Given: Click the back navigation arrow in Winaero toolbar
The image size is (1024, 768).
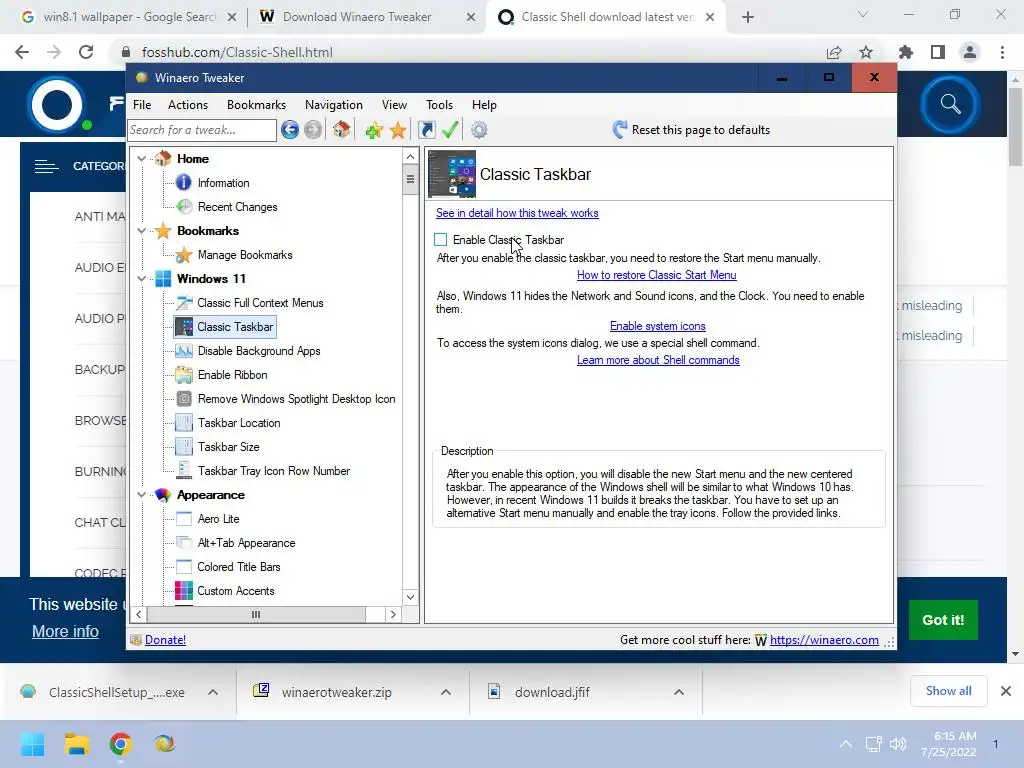Looking at the screenshot, I should tap(290, 130).
